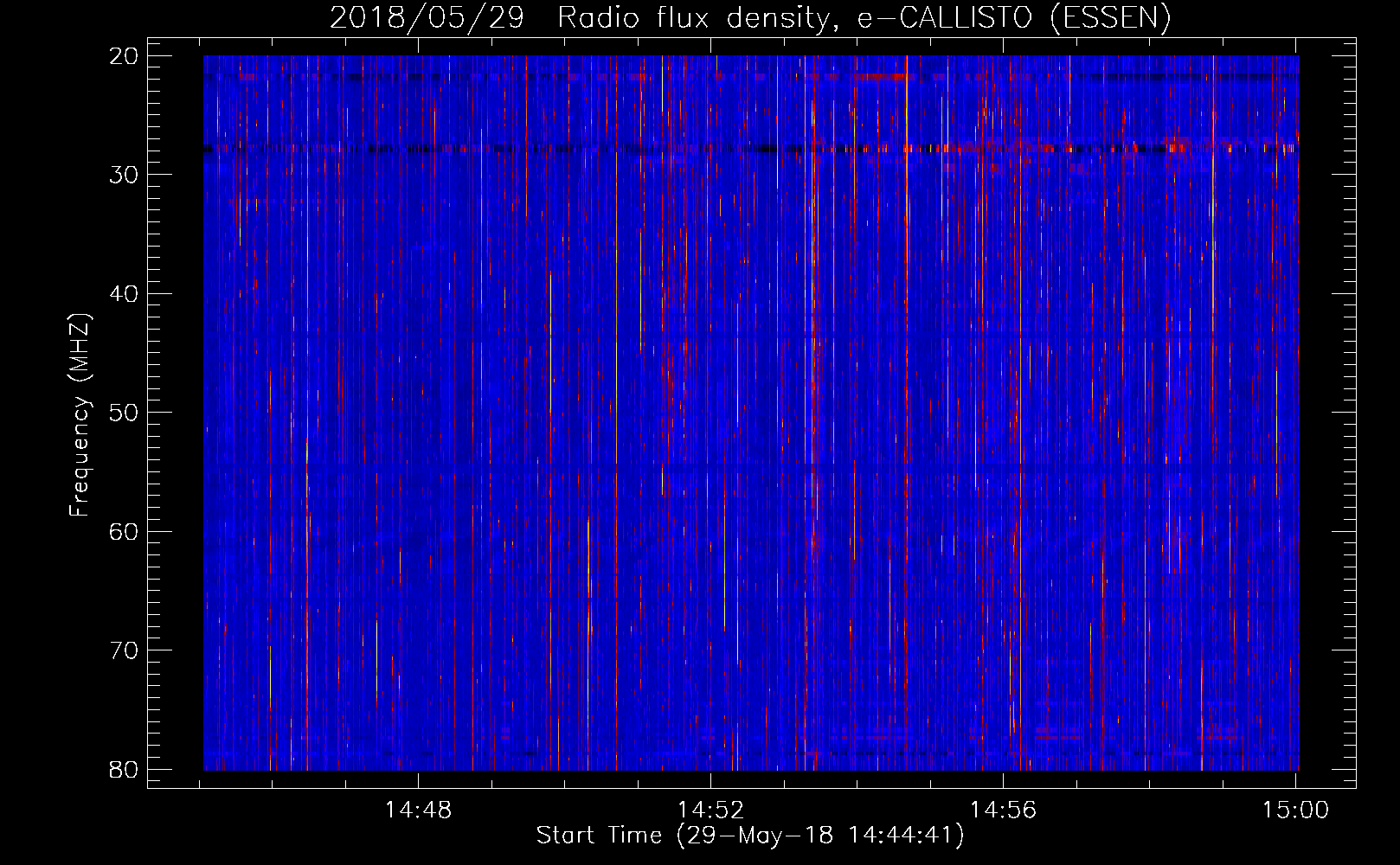
Task: Click the "Frequency (MHZ)" axis label
Action: [80, 415]
